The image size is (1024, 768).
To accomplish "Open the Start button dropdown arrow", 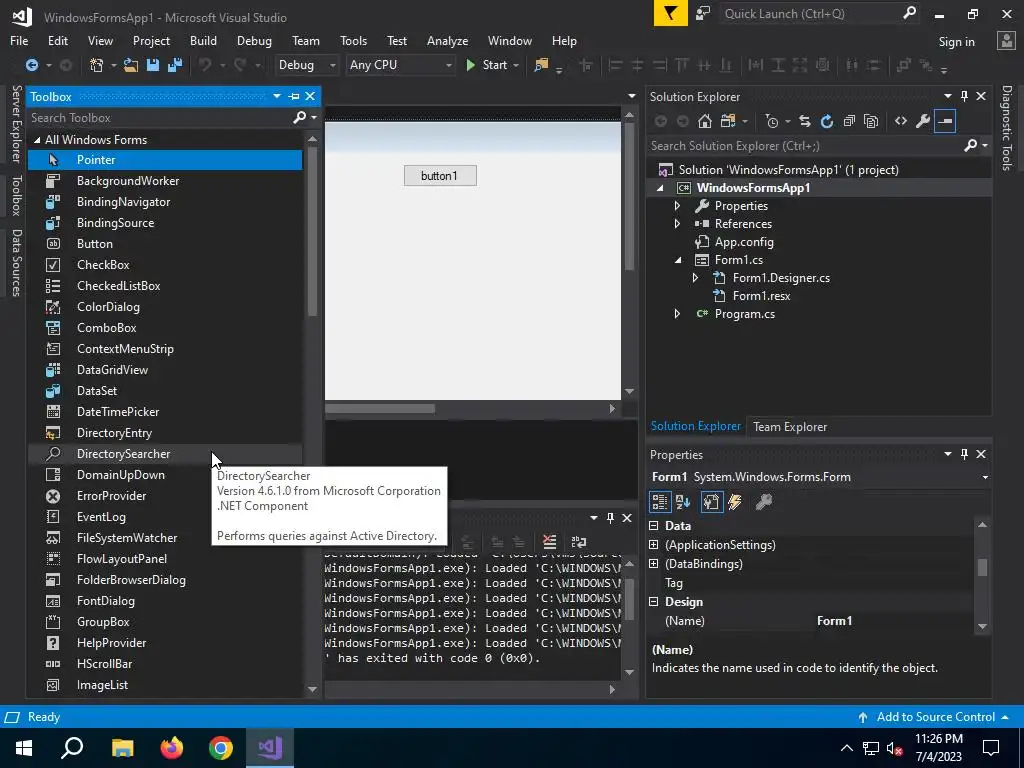I will point(516,65).
